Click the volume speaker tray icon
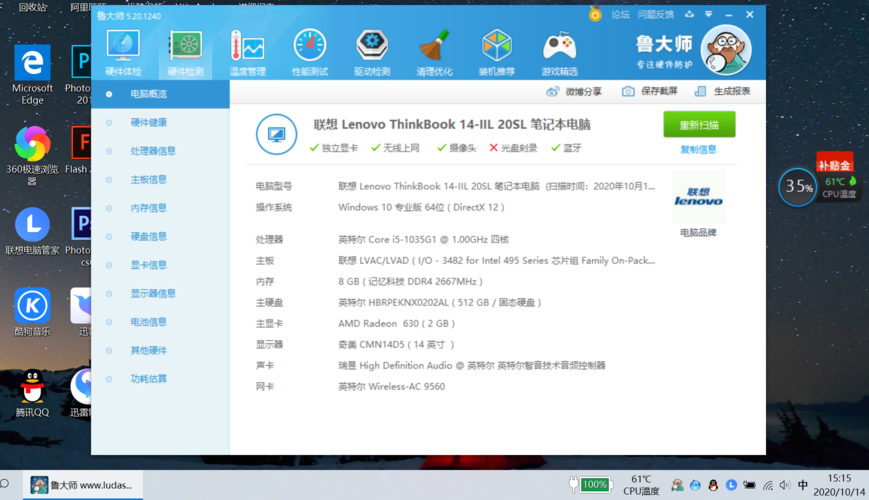The image size is (869, 500). click(x=785, y=486)
